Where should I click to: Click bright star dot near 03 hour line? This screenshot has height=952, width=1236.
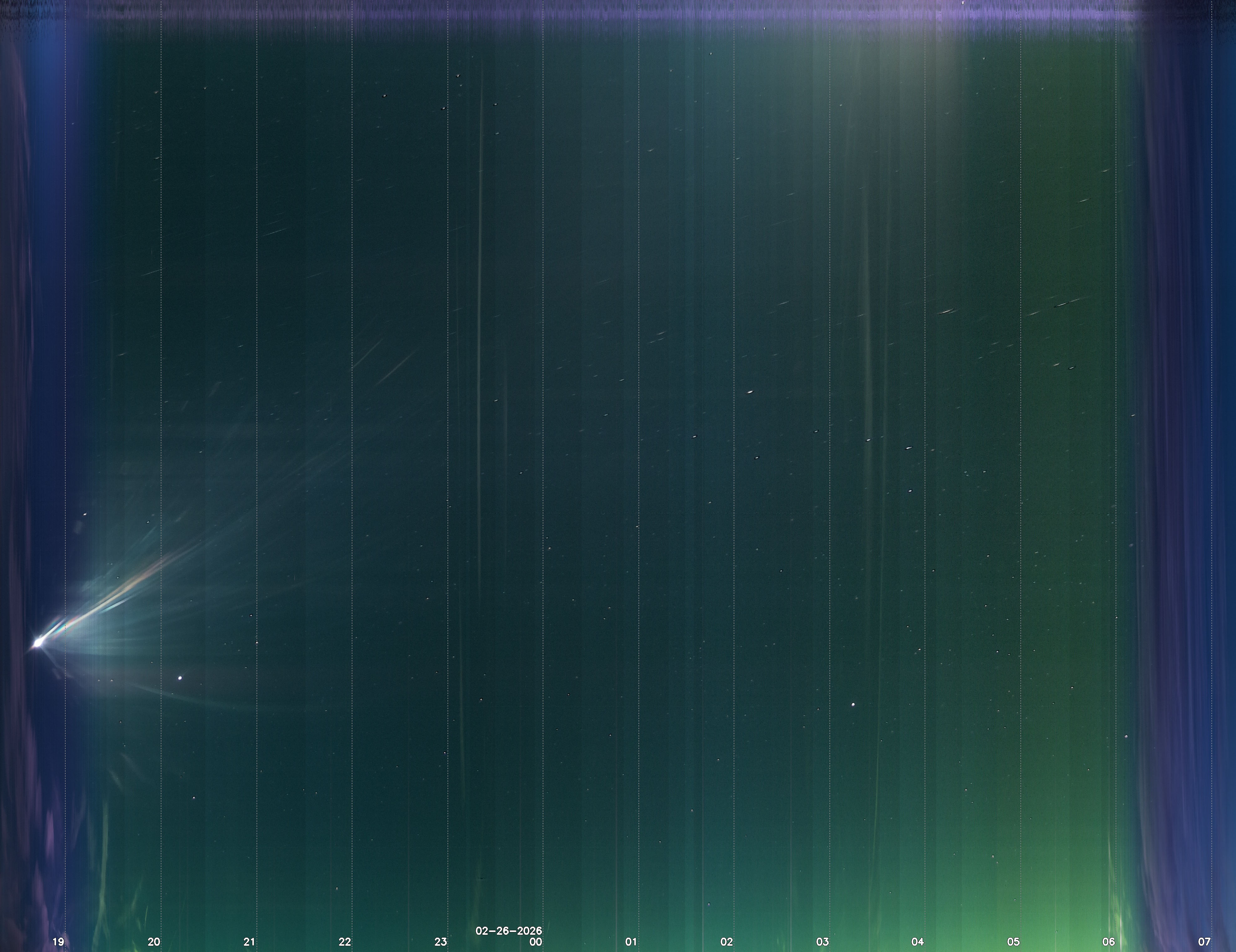coord(853,705)
